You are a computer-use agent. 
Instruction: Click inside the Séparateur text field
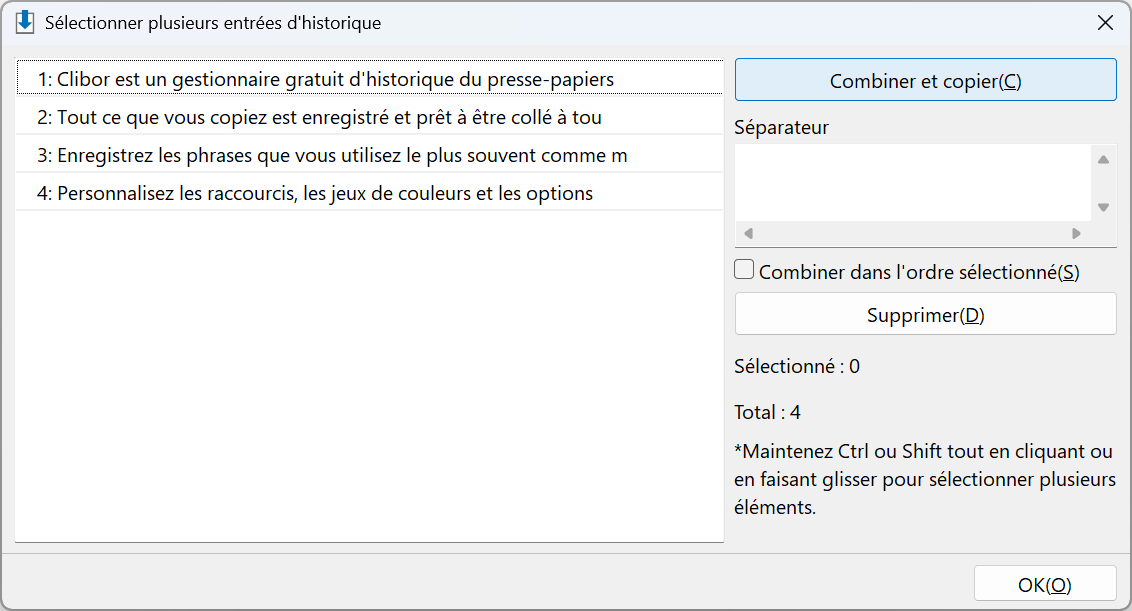click(913, 183)
